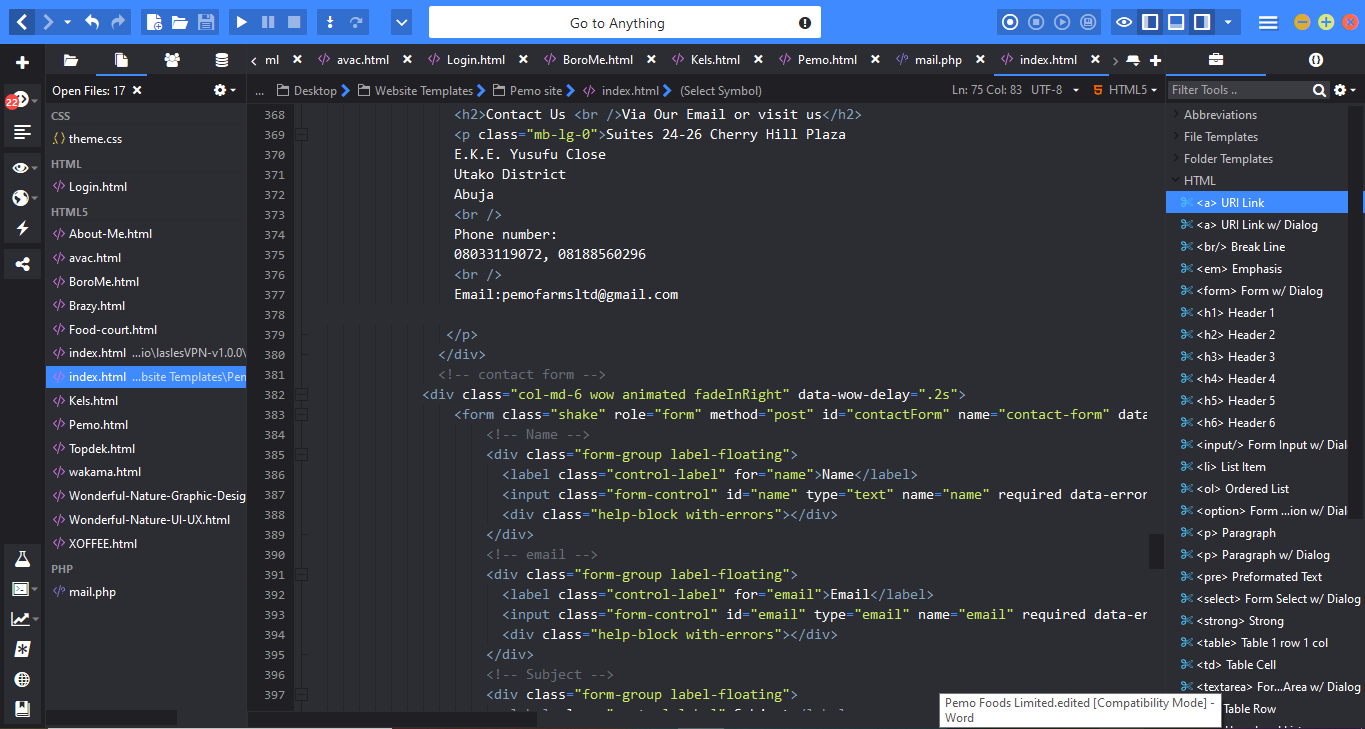Click the Filter Tools search field
Viewport: 1365px width, 729px height.
point(1238,90)
